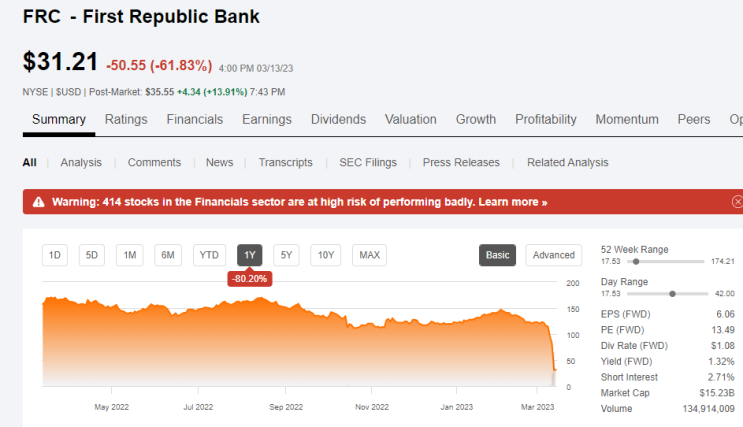The image size is (743, 427).
Task: Click the March 2023 price drop on chart
Action: (552, 348)
